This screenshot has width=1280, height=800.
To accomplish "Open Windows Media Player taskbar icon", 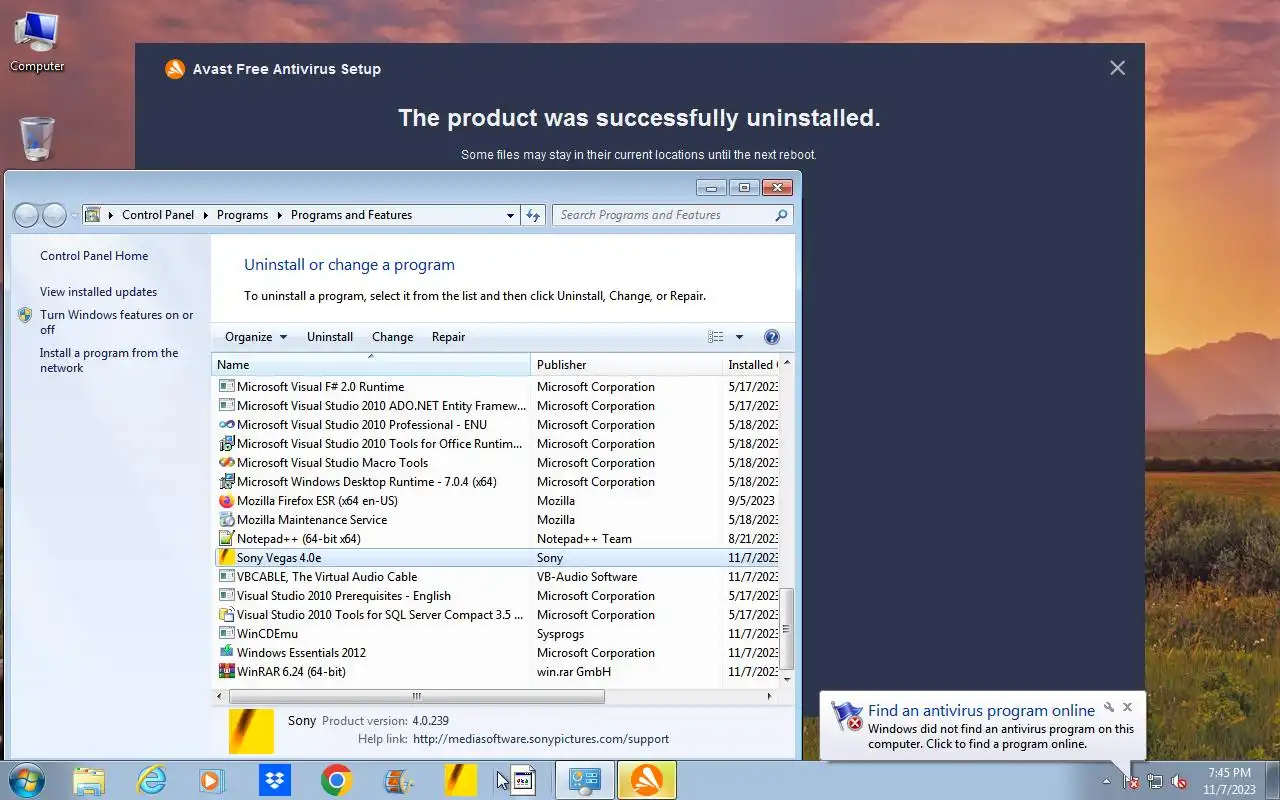I will (212, 780).
